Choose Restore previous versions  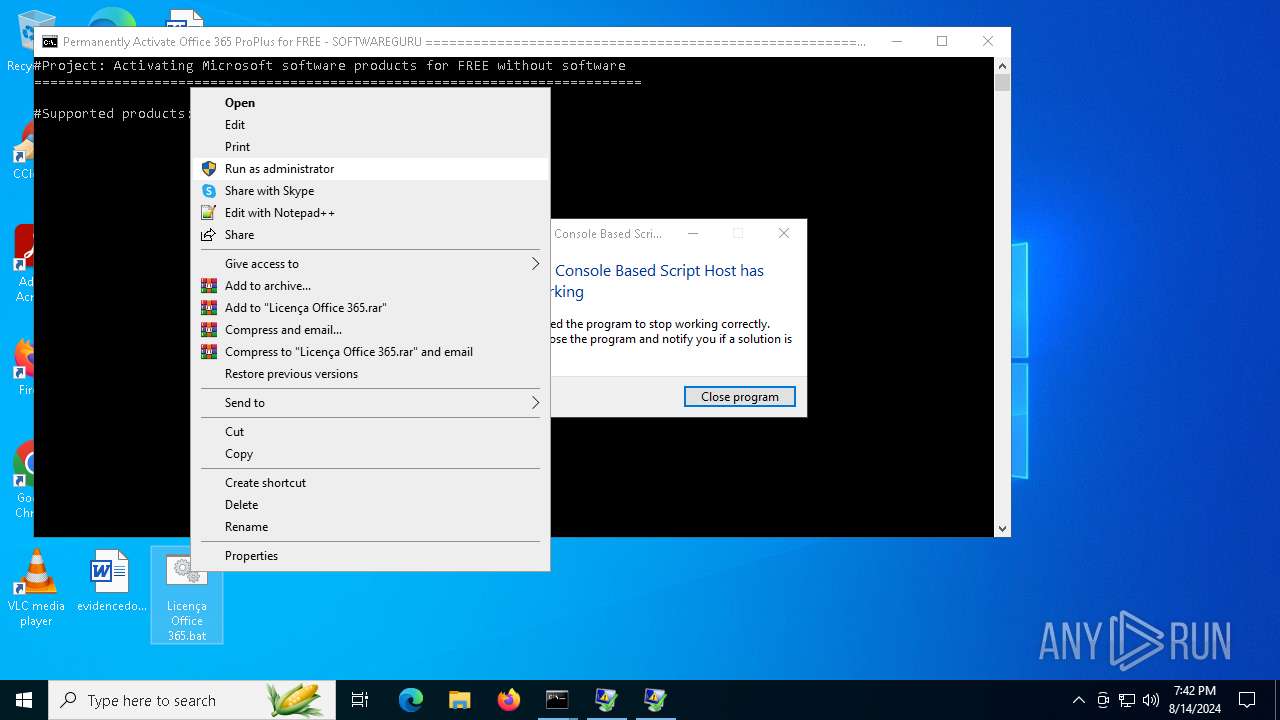click(370, 374)
